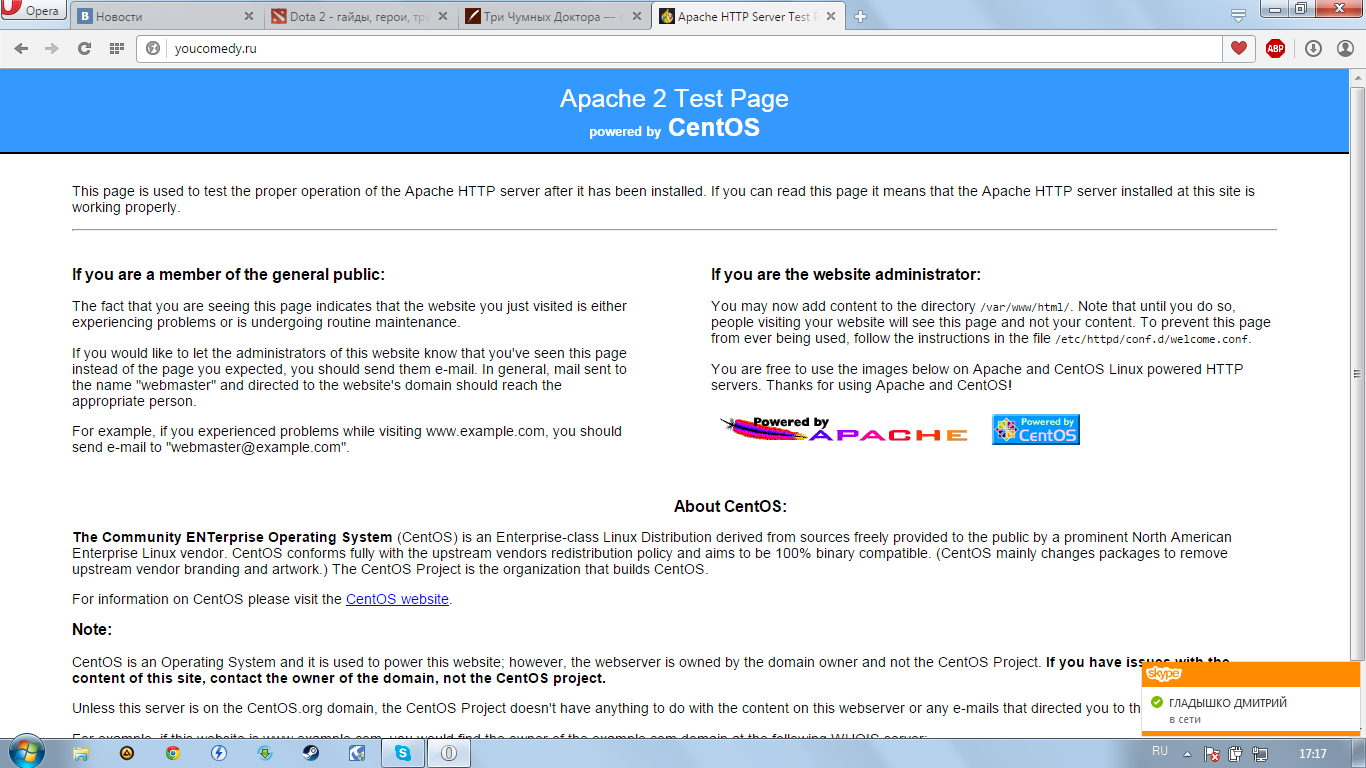Image resolution: width=1366 pixels, height=768 pixels.
Task: Close the Apache HTTP Server Test tab
Action: point(831,17)
